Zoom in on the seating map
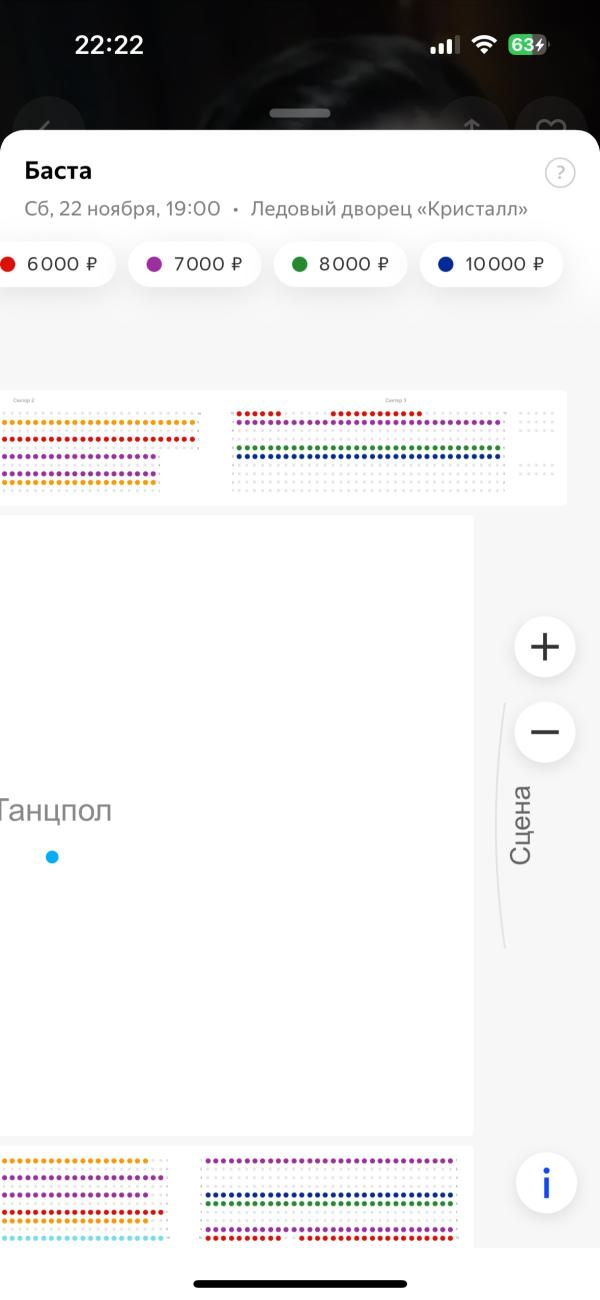Screen dimensions: 600x1300 pos(545,647)
